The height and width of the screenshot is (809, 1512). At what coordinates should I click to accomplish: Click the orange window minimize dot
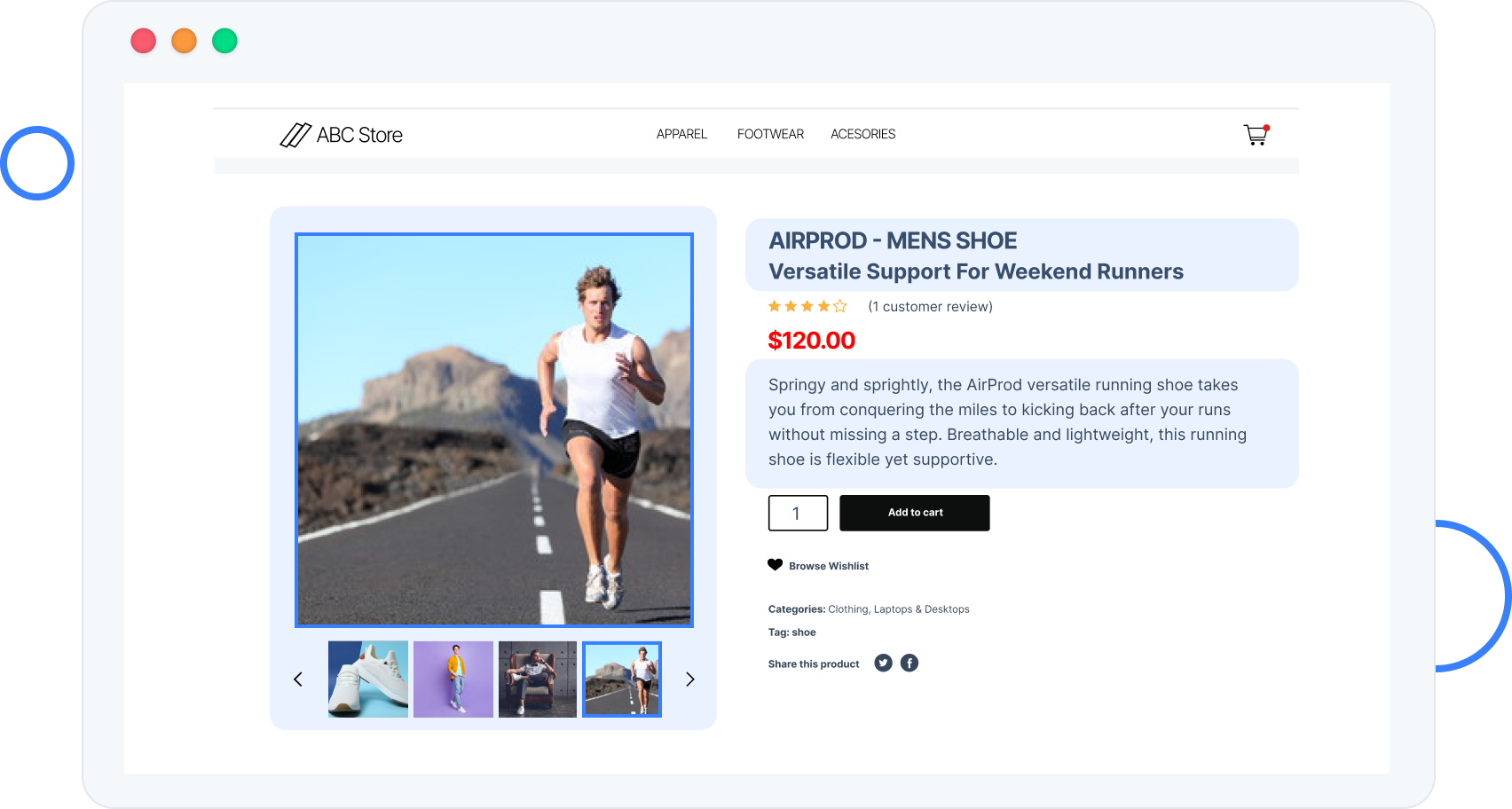[184, 41]
